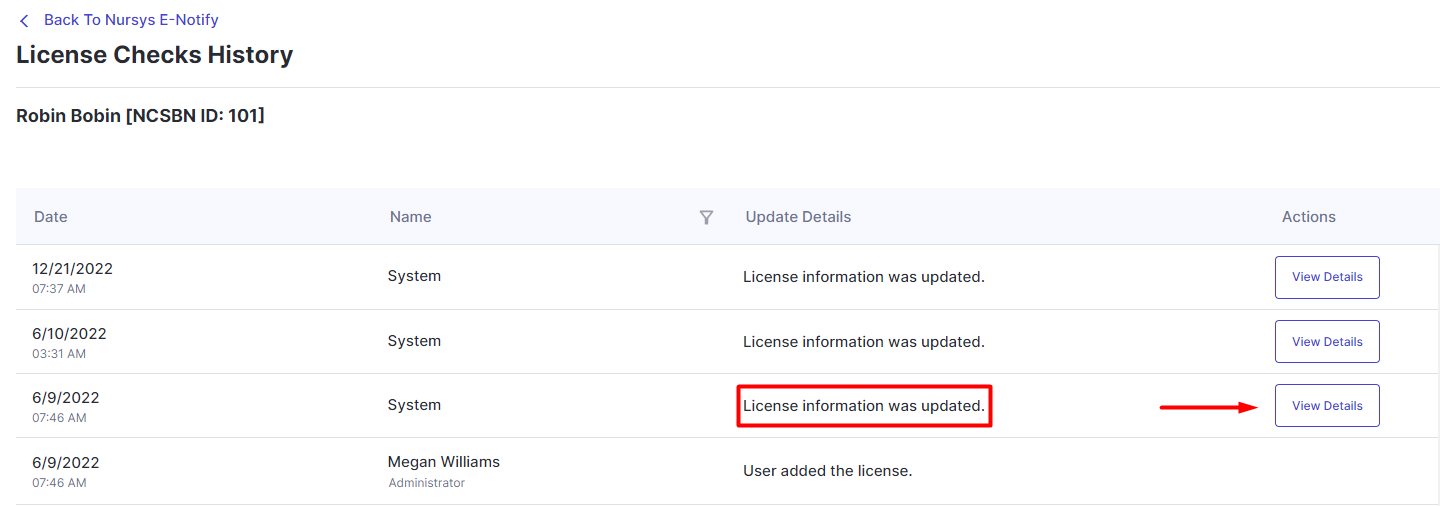
Task: Click the 12/21/2022 date cell
Action: 72,269
